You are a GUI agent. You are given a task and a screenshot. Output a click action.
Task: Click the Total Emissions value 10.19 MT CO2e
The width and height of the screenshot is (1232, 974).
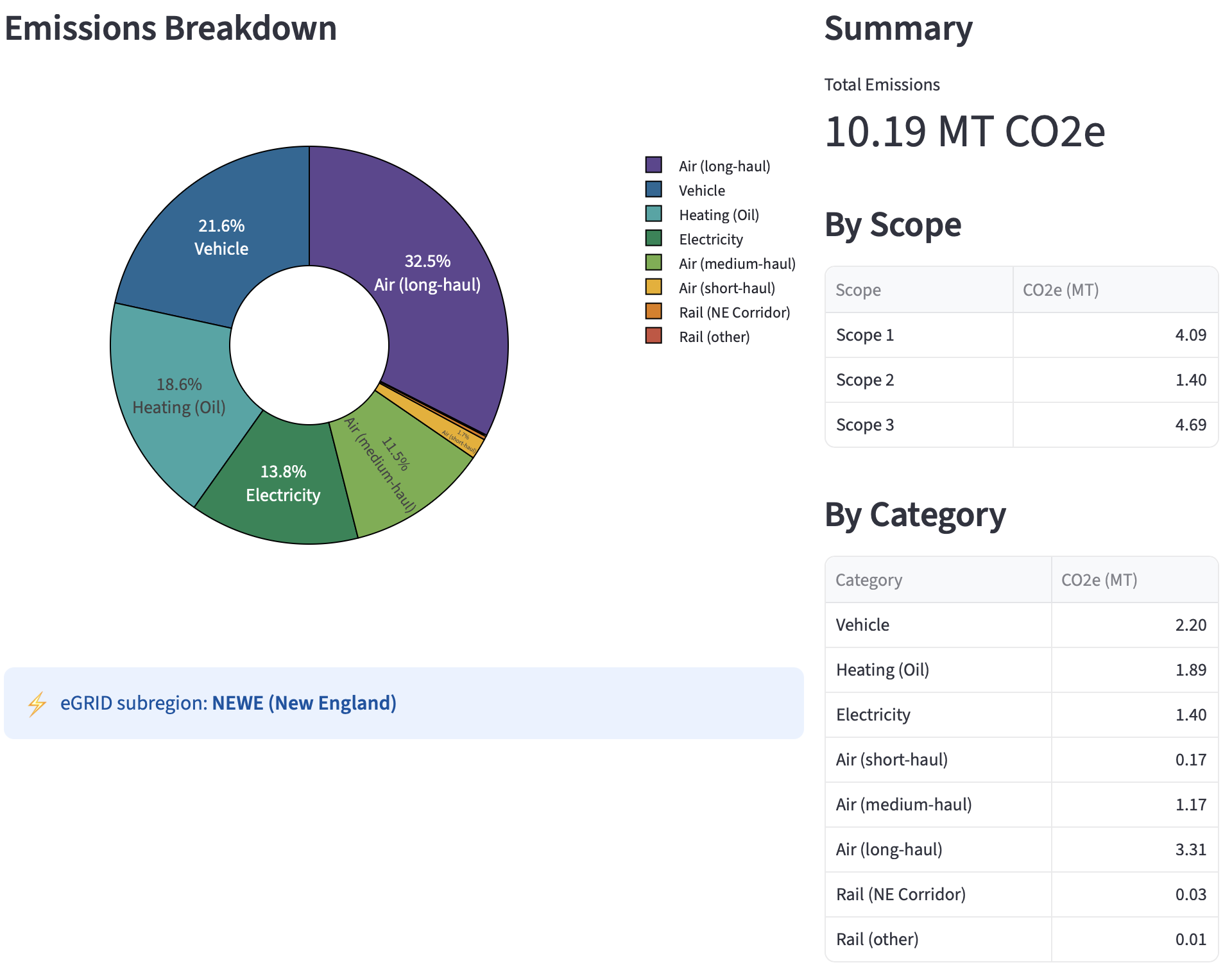(964, 132)
